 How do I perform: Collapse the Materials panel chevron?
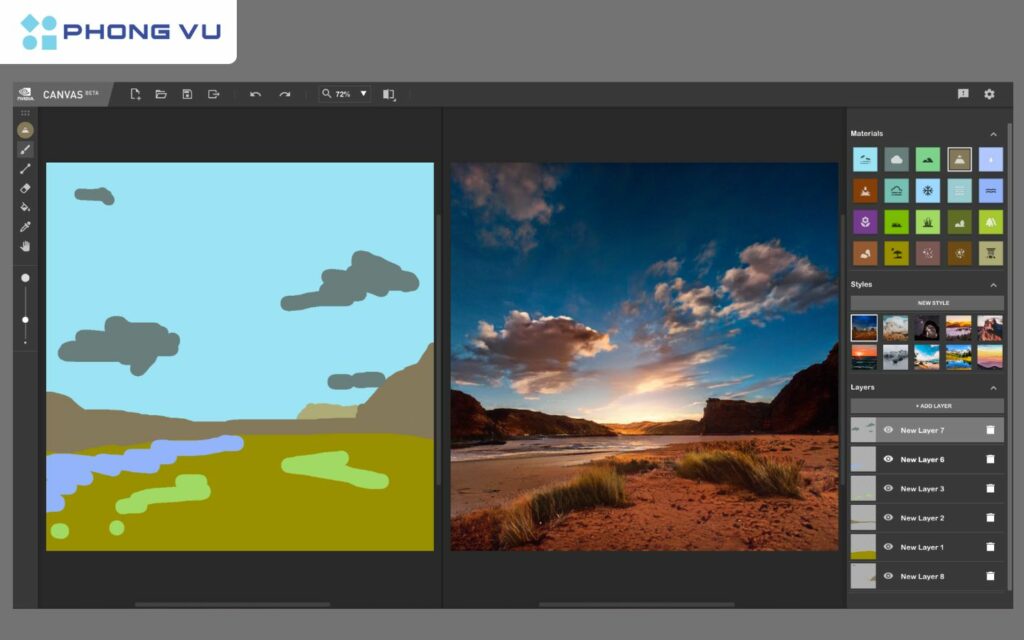pos(993,133)
